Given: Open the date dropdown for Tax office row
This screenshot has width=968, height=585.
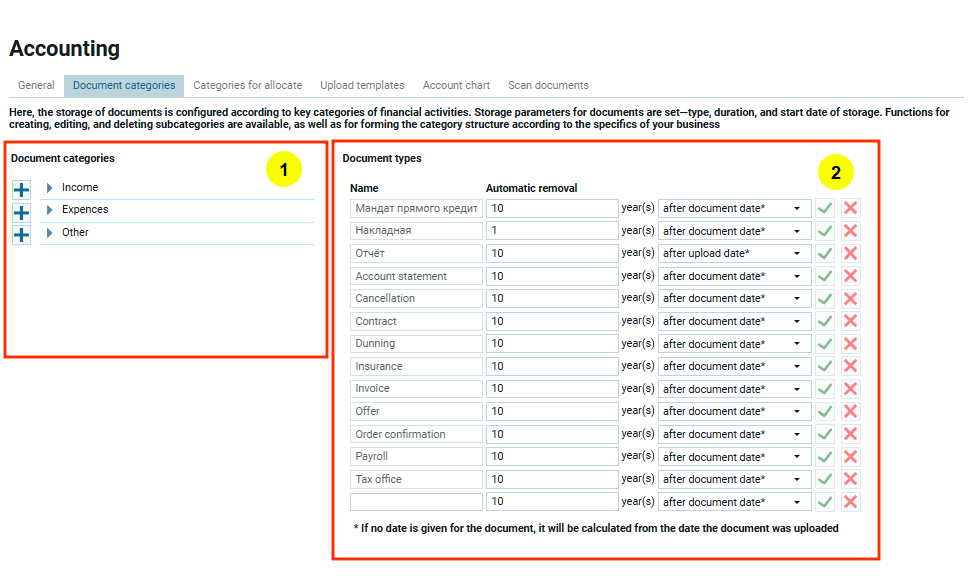Looking at the screenshot, I should (734, 479).
